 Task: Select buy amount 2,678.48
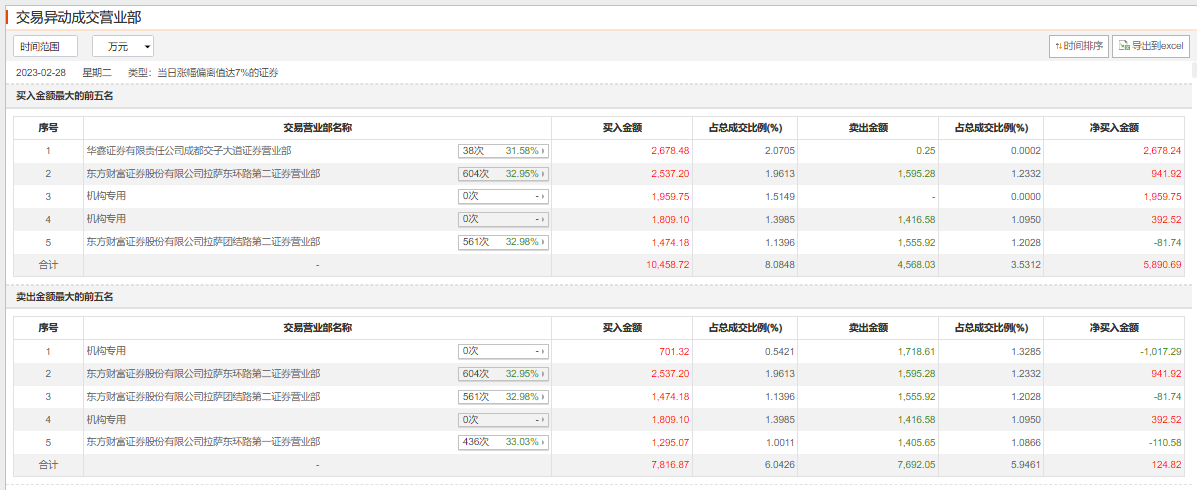click(669, 151)
